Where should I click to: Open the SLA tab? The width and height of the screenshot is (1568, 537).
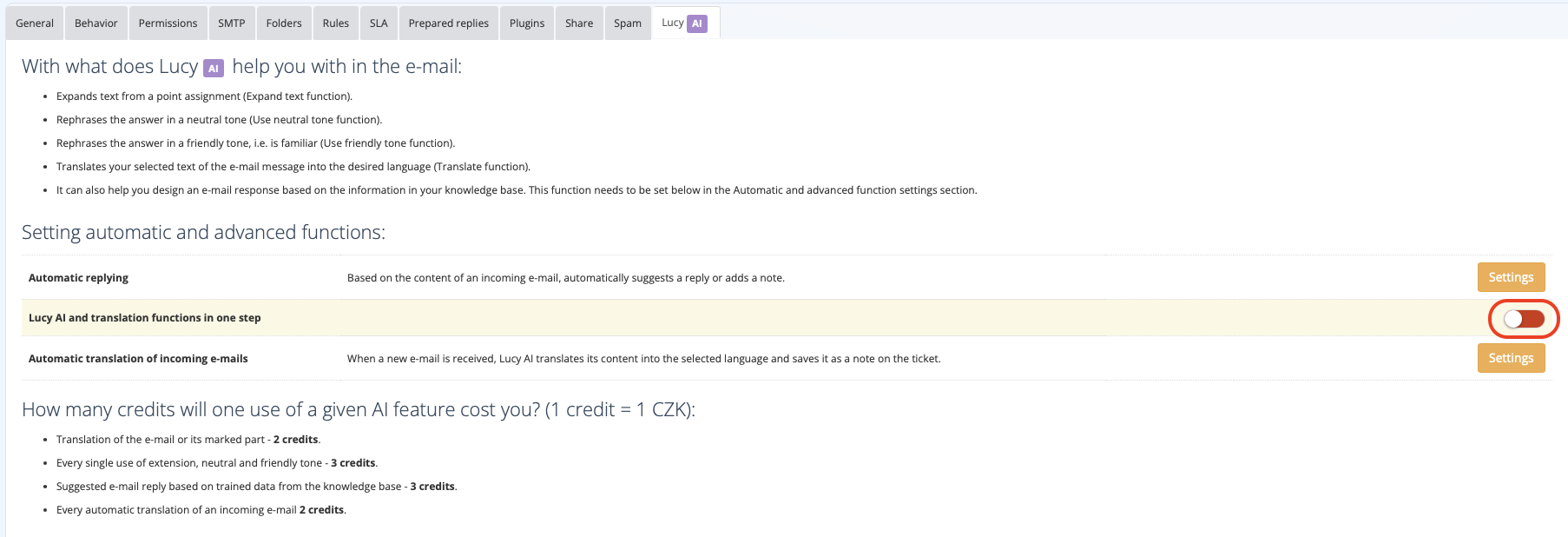(379, 23)
